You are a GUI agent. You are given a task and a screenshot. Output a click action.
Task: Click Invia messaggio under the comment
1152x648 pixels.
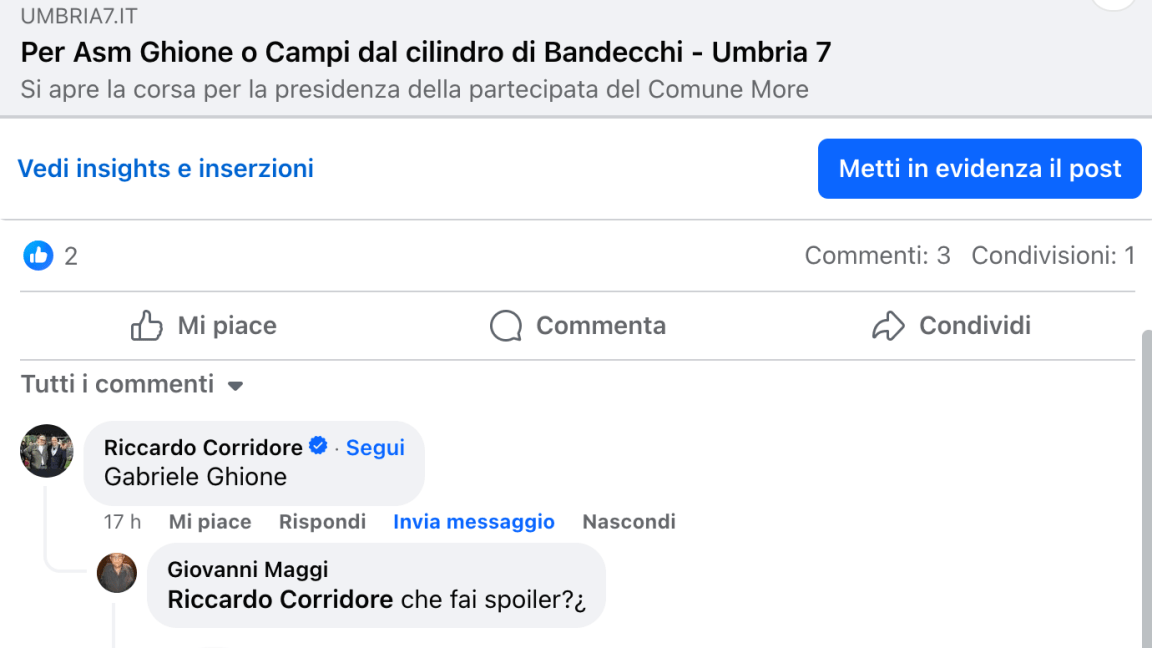(474, 522)
